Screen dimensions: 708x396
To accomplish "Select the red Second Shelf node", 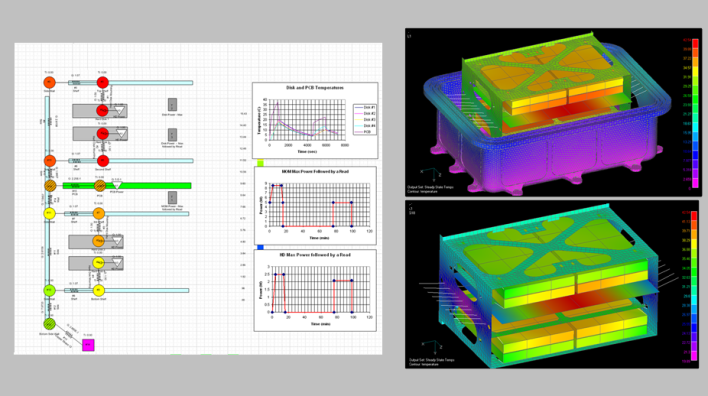I will pos(103,161).
